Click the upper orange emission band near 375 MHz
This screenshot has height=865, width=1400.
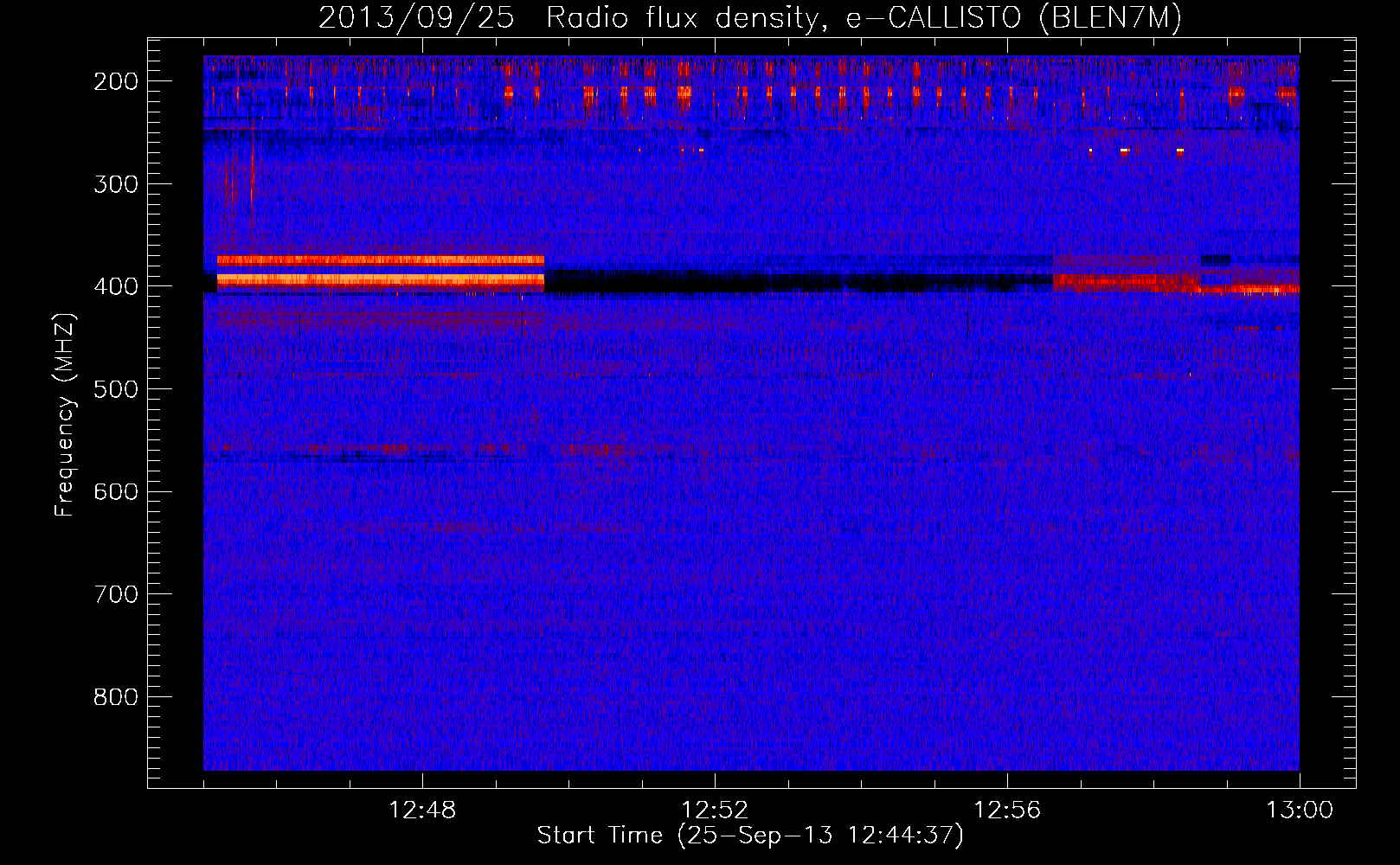click(381, 259)
